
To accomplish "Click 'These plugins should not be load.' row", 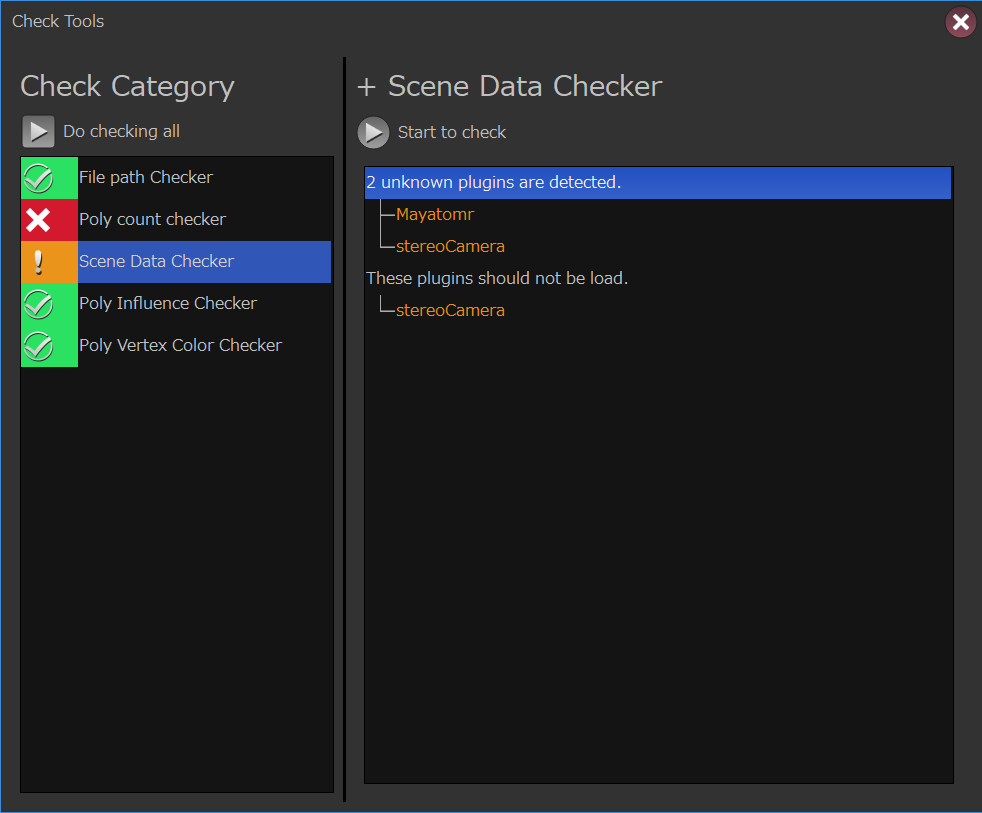I will click(x=497, y=278).
